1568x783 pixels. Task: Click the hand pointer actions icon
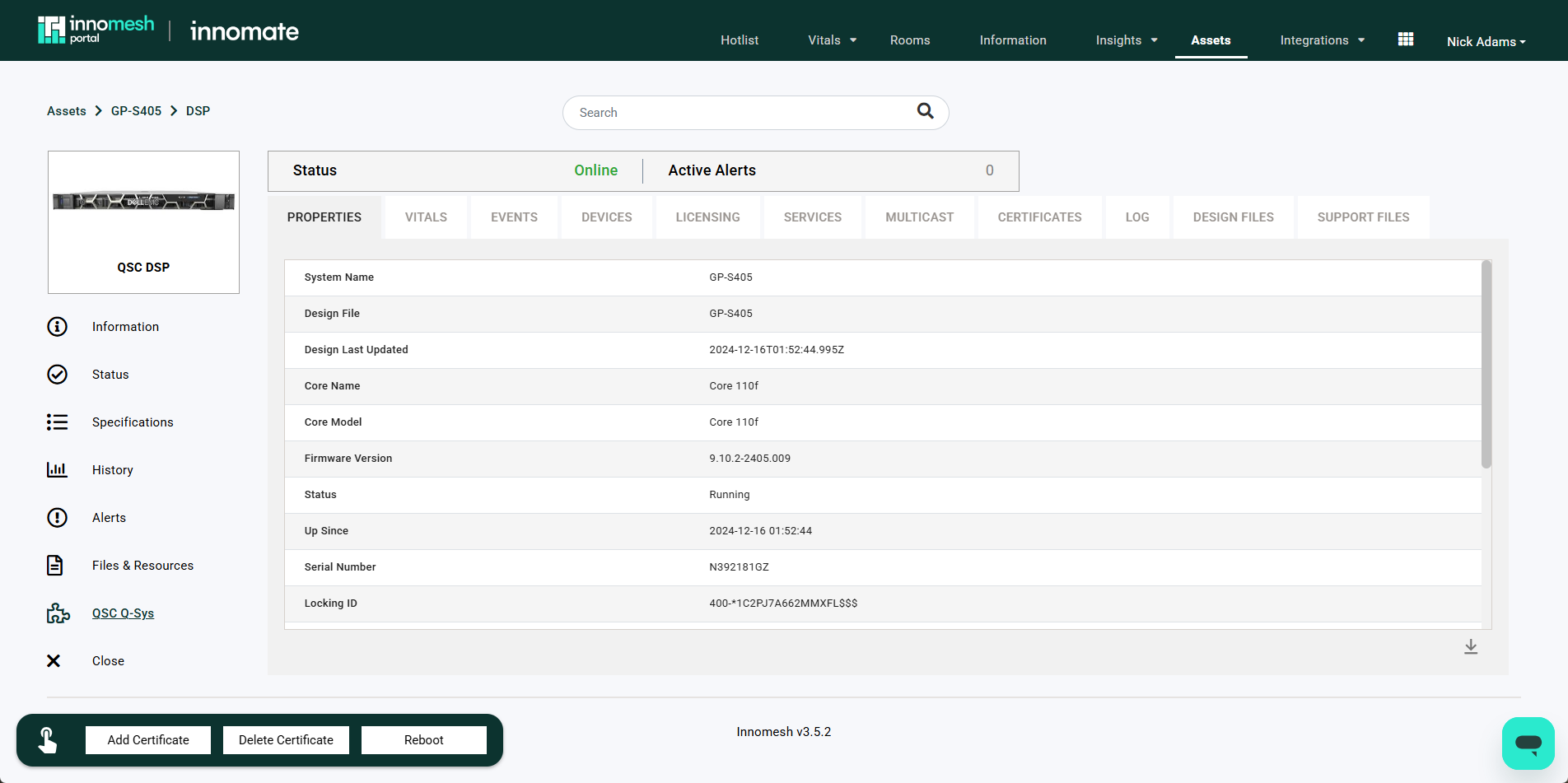[x=48, y=740]
